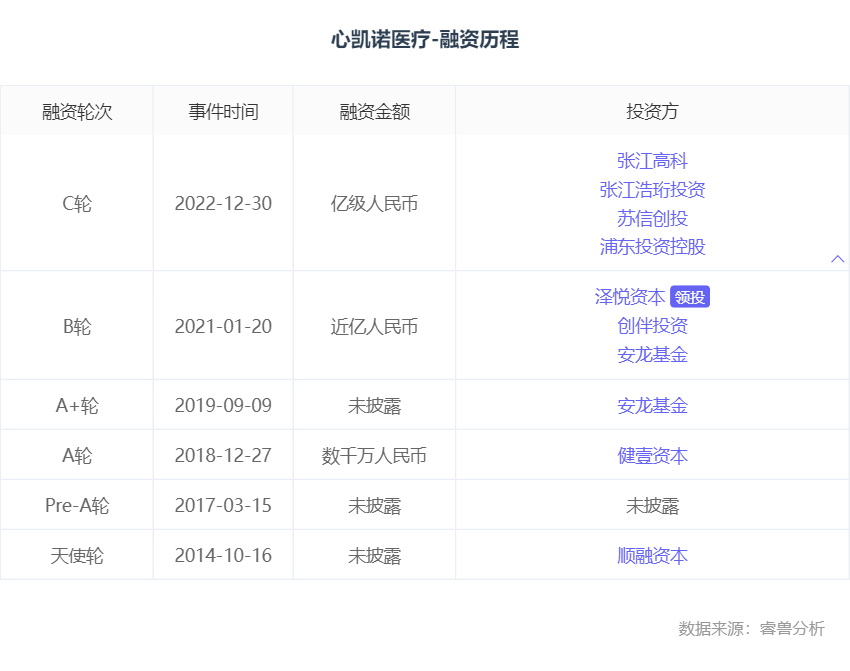Collapse the C轮 investor list chevron
This screenshot has width=850, height=671.
tap(838, 259)
